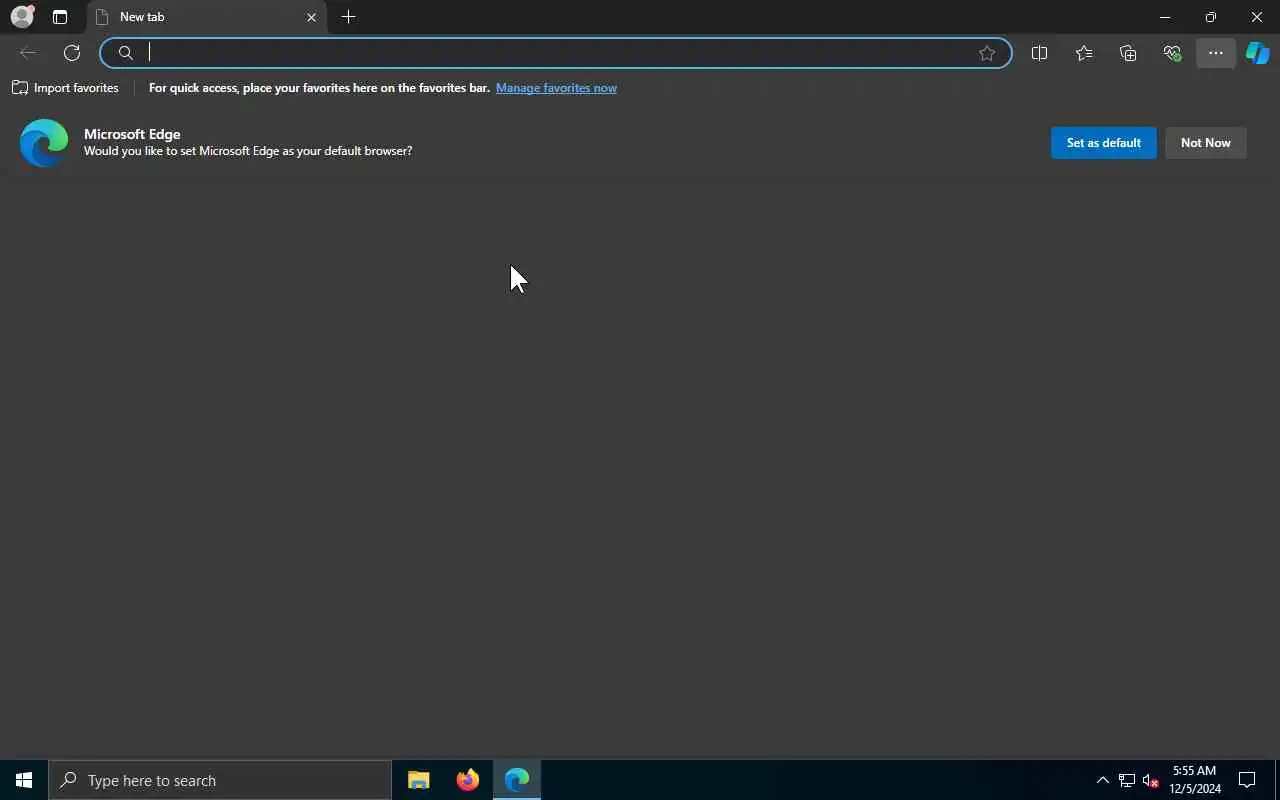Add a new tab with plus icon

[348, 17]
